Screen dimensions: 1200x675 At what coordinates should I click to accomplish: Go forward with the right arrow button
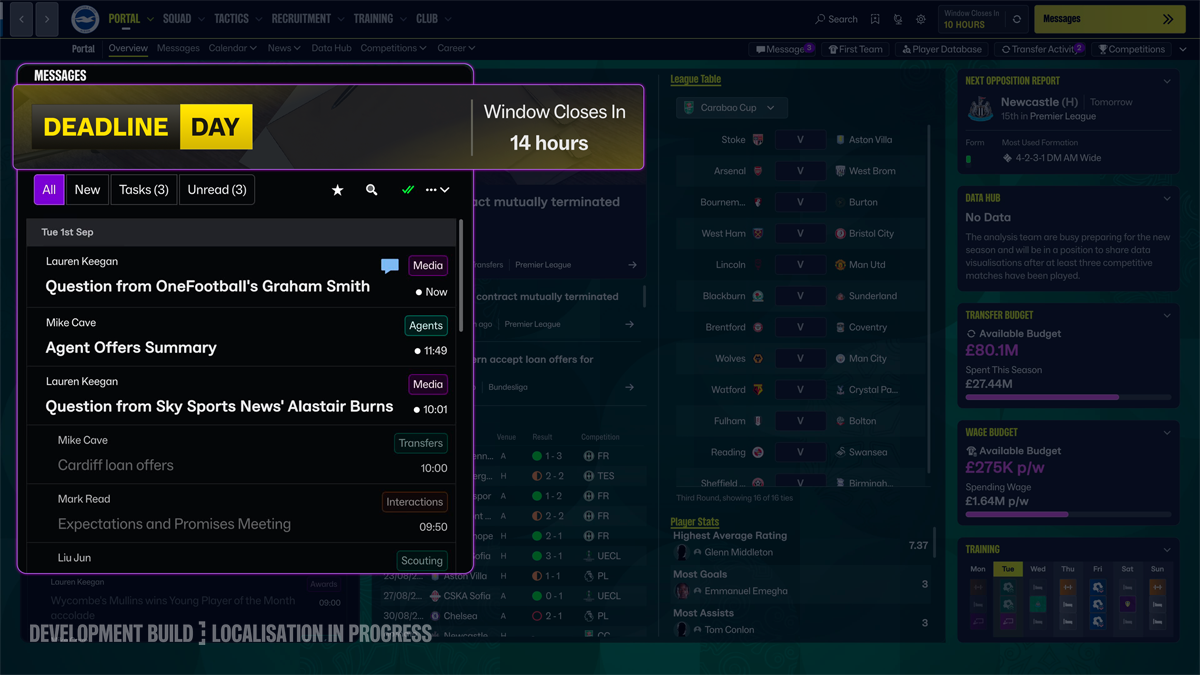47,19
